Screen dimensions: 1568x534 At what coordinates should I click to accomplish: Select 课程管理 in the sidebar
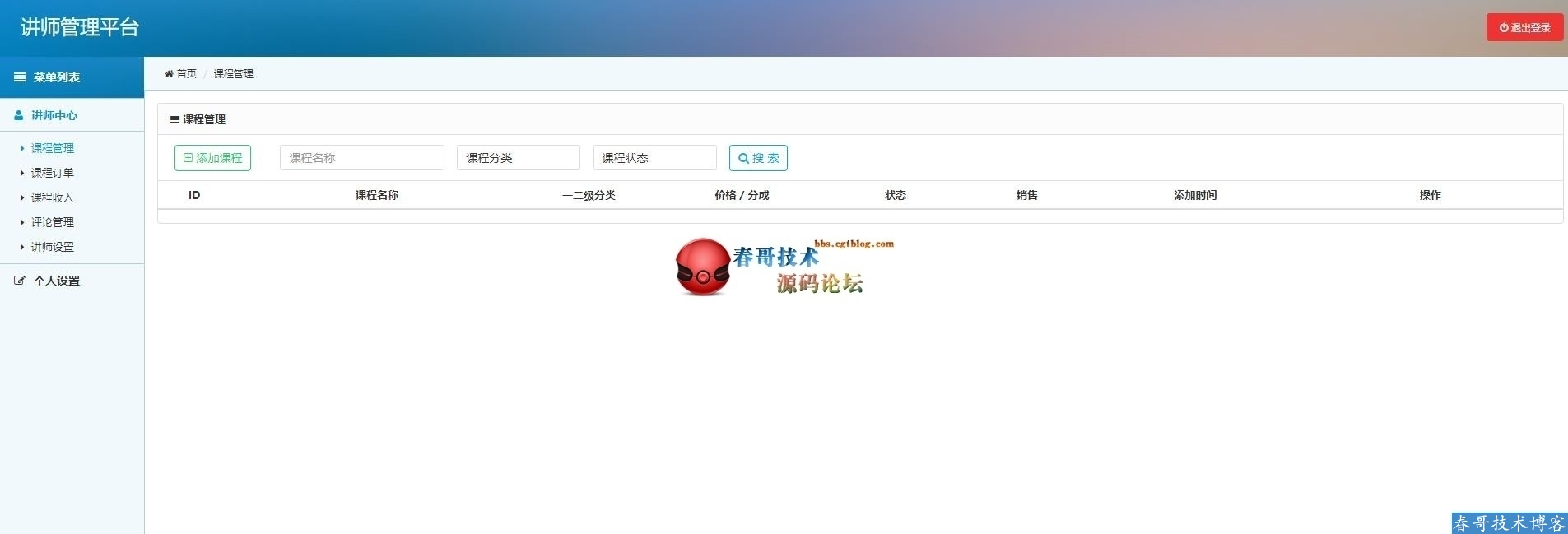pos(53,148)
